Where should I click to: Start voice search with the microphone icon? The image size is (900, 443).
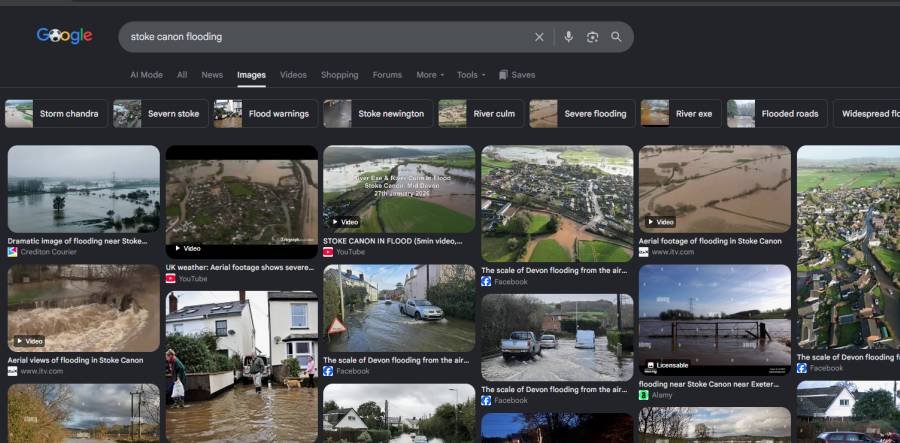568,37
